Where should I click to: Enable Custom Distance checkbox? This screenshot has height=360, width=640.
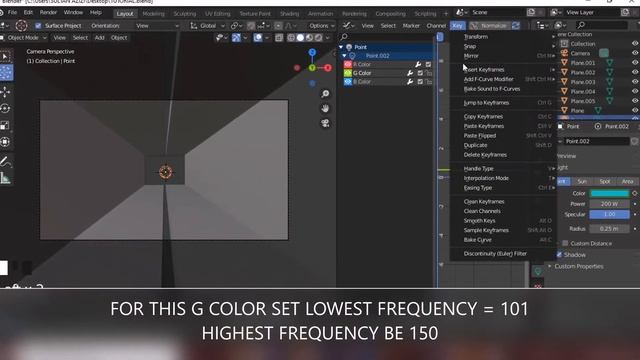pyautogui.click(x=565, y=243)
